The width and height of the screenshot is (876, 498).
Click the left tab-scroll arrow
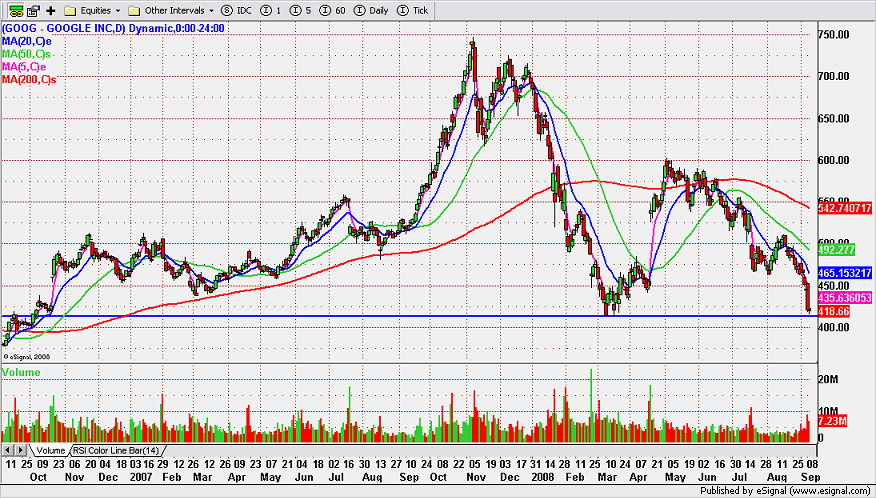point(7,449)
